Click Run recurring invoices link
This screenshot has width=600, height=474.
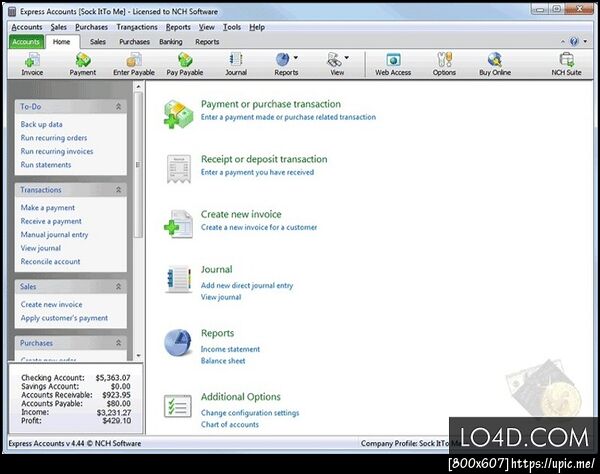pos(57,151)
